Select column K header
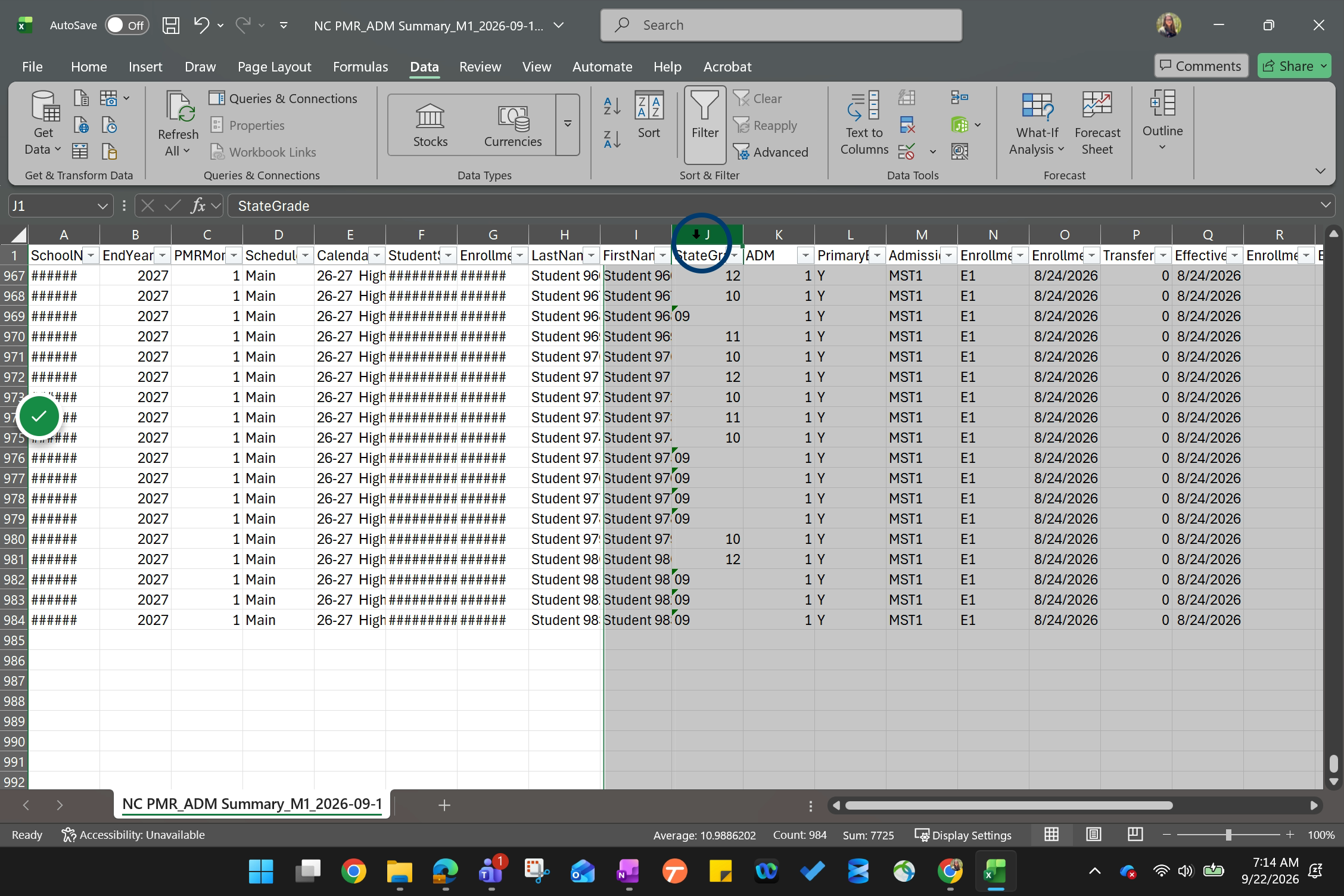 779,235
